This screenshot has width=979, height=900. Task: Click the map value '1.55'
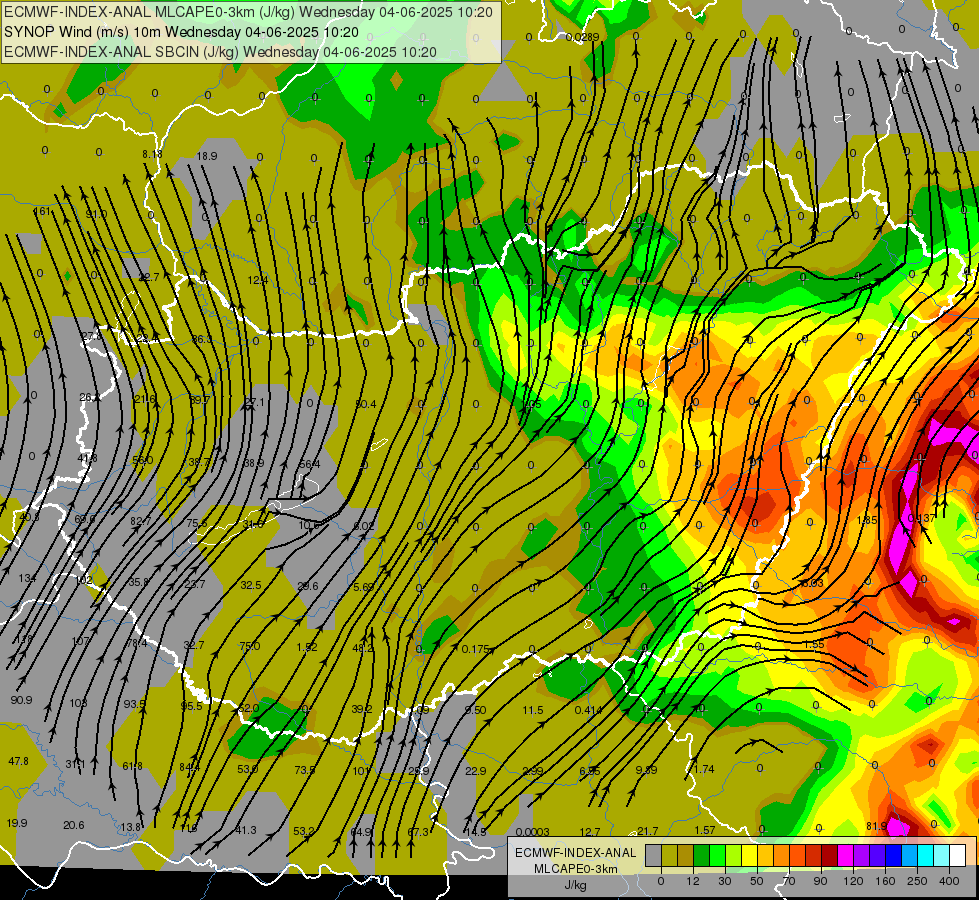814,644
